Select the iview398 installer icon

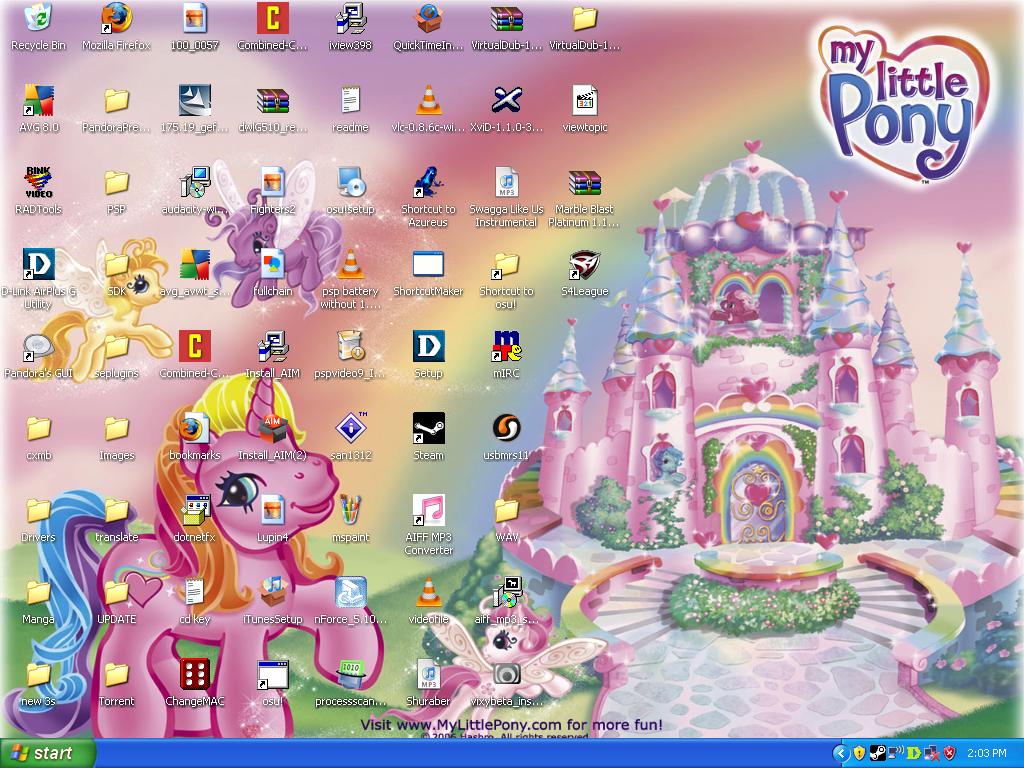pos(350,19)
